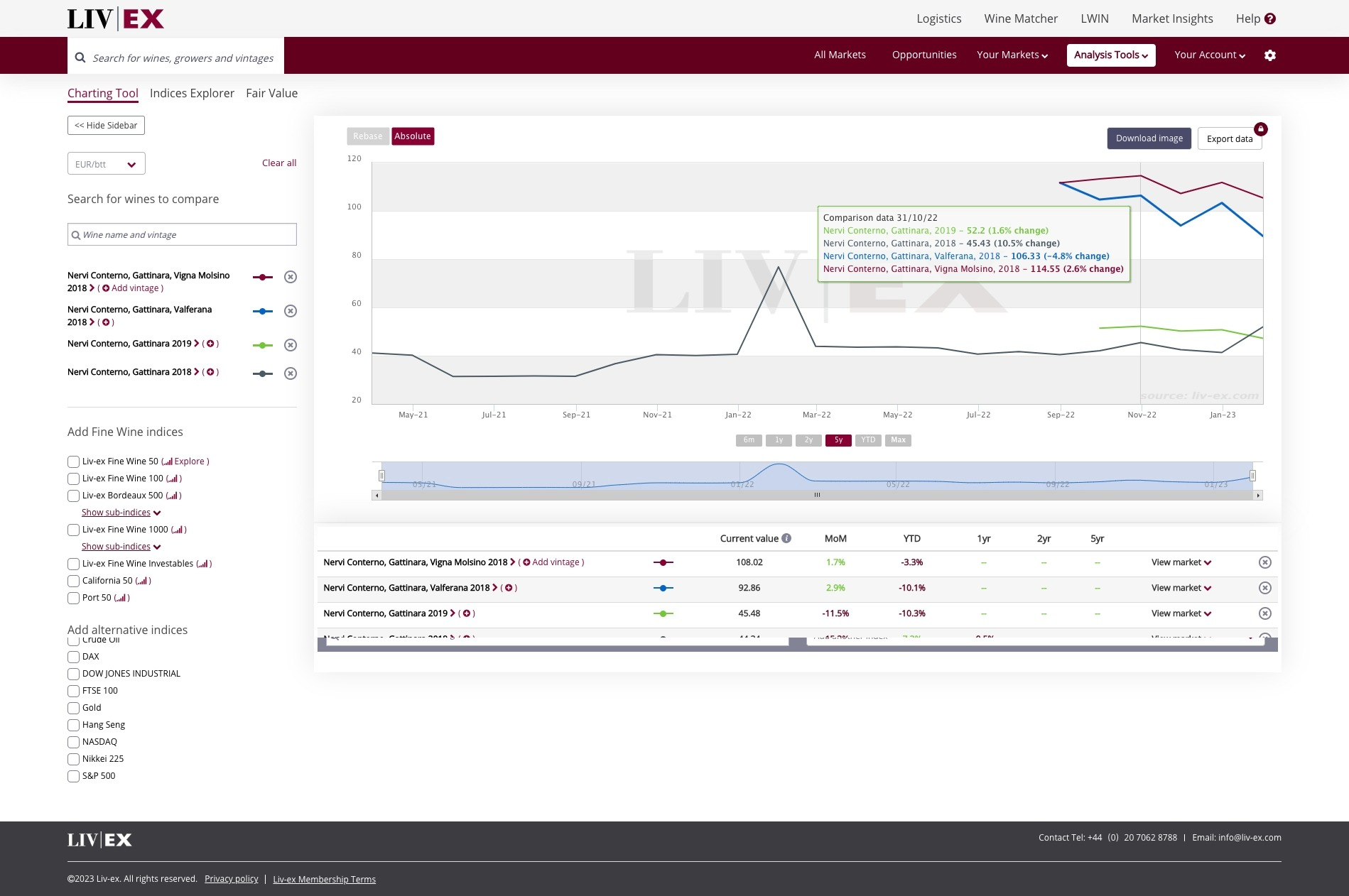Remove Gattinara 2019 from sidebar list
This screenshot has height=896, width=1349.
(x=291, y=345)
